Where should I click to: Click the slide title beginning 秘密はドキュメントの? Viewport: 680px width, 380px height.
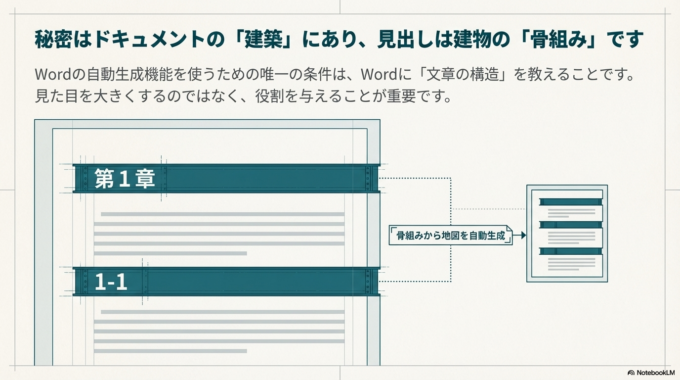coord(339,39)
